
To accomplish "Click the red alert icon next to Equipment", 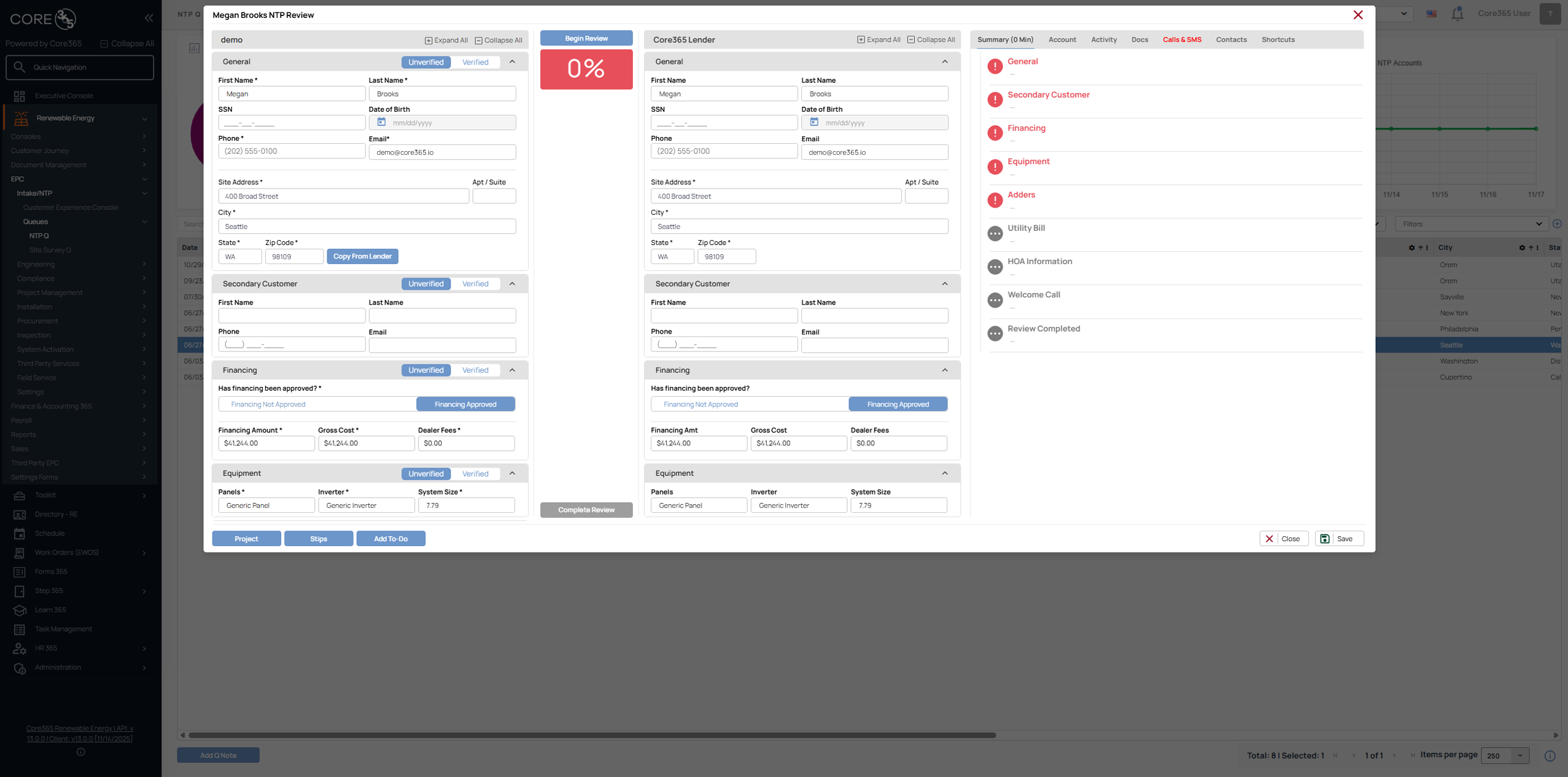I will (x=995, y=166).
